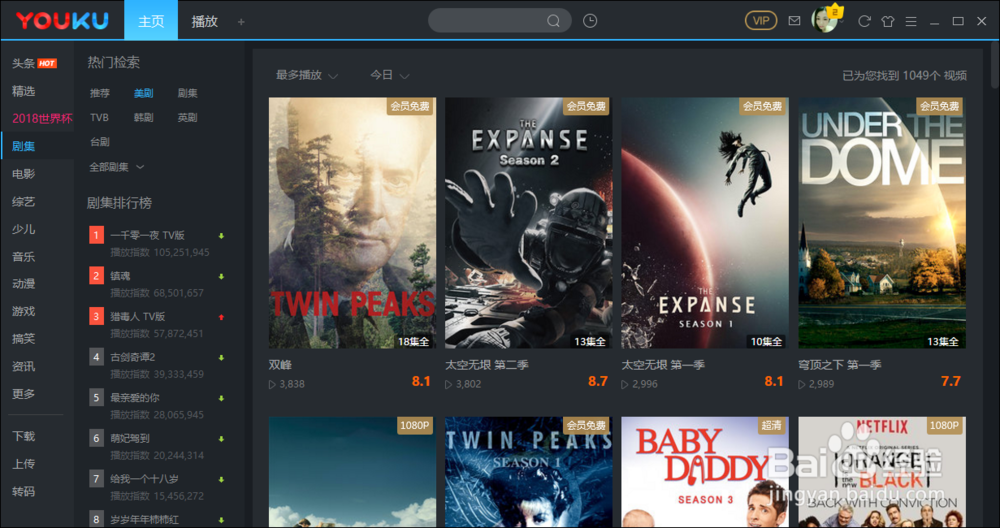Click the YOUKU logo
The height and width of the screenshot is (528, 1000).
tap(62, 20)
